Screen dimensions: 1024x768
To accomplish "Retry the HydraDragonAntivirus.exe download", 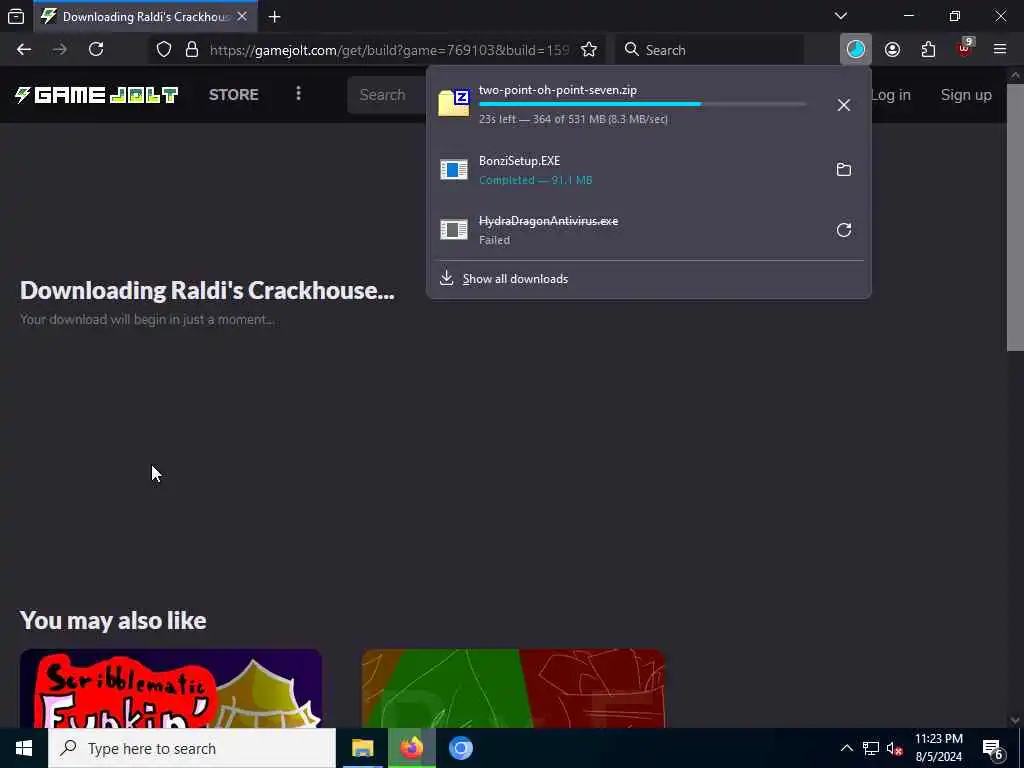I will pyautogui.click(x=844, y=230).
